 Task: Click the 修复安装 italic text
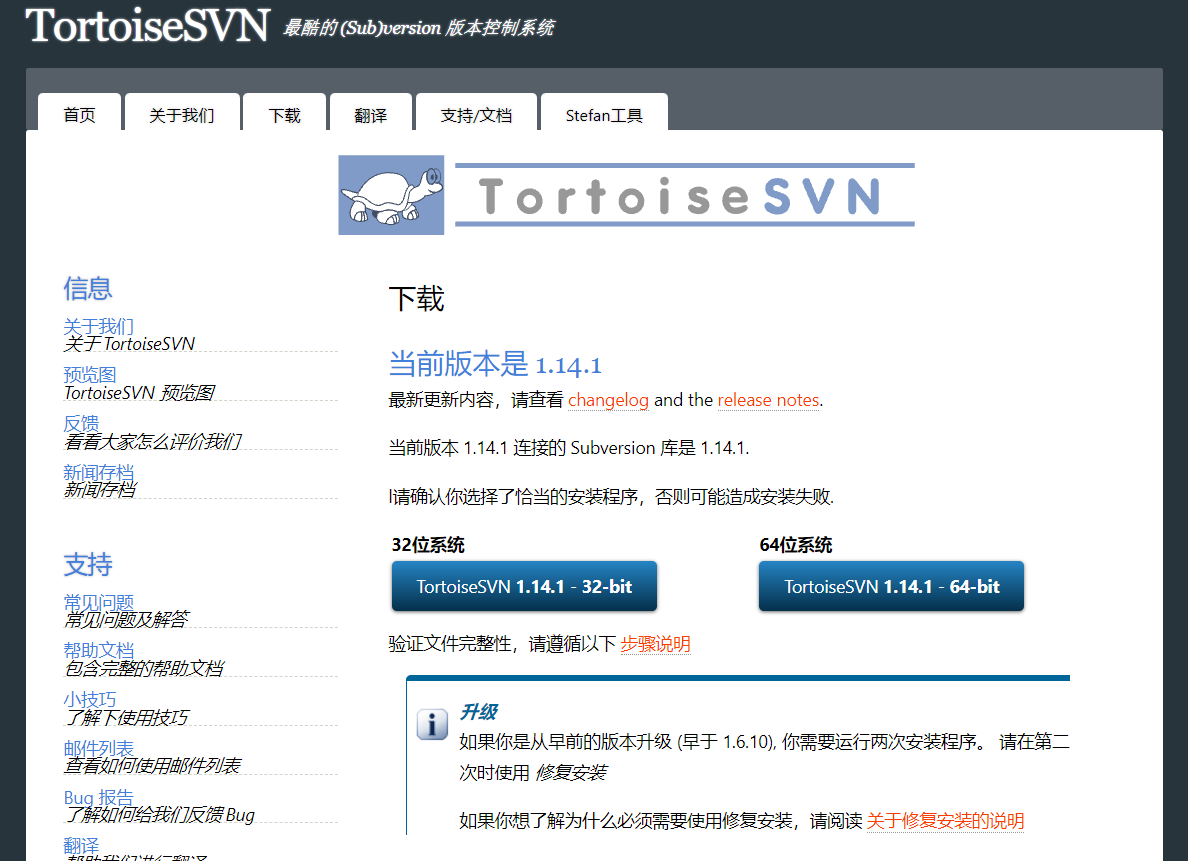click(571, 772)
